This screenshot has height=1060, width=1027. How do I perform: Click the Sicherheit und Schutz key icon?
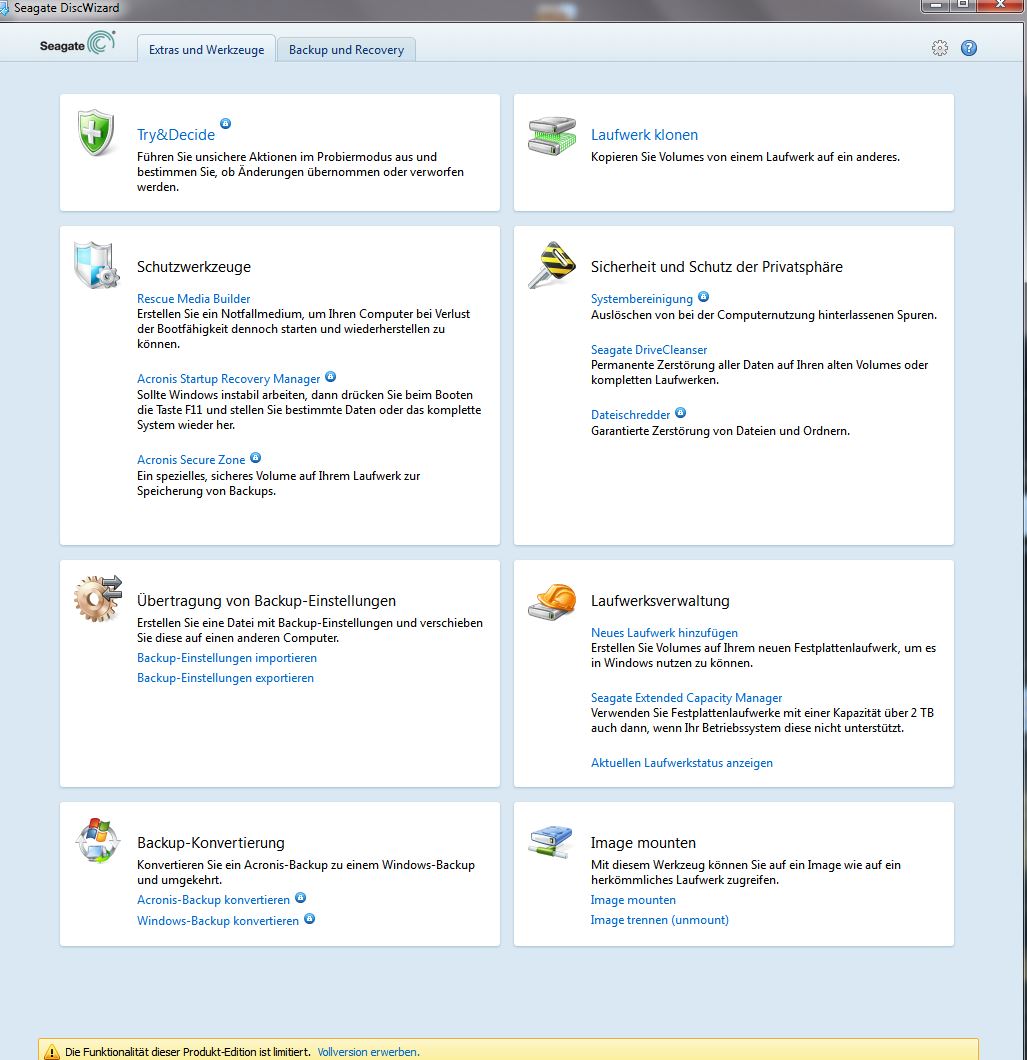click(x=552, y=264)
